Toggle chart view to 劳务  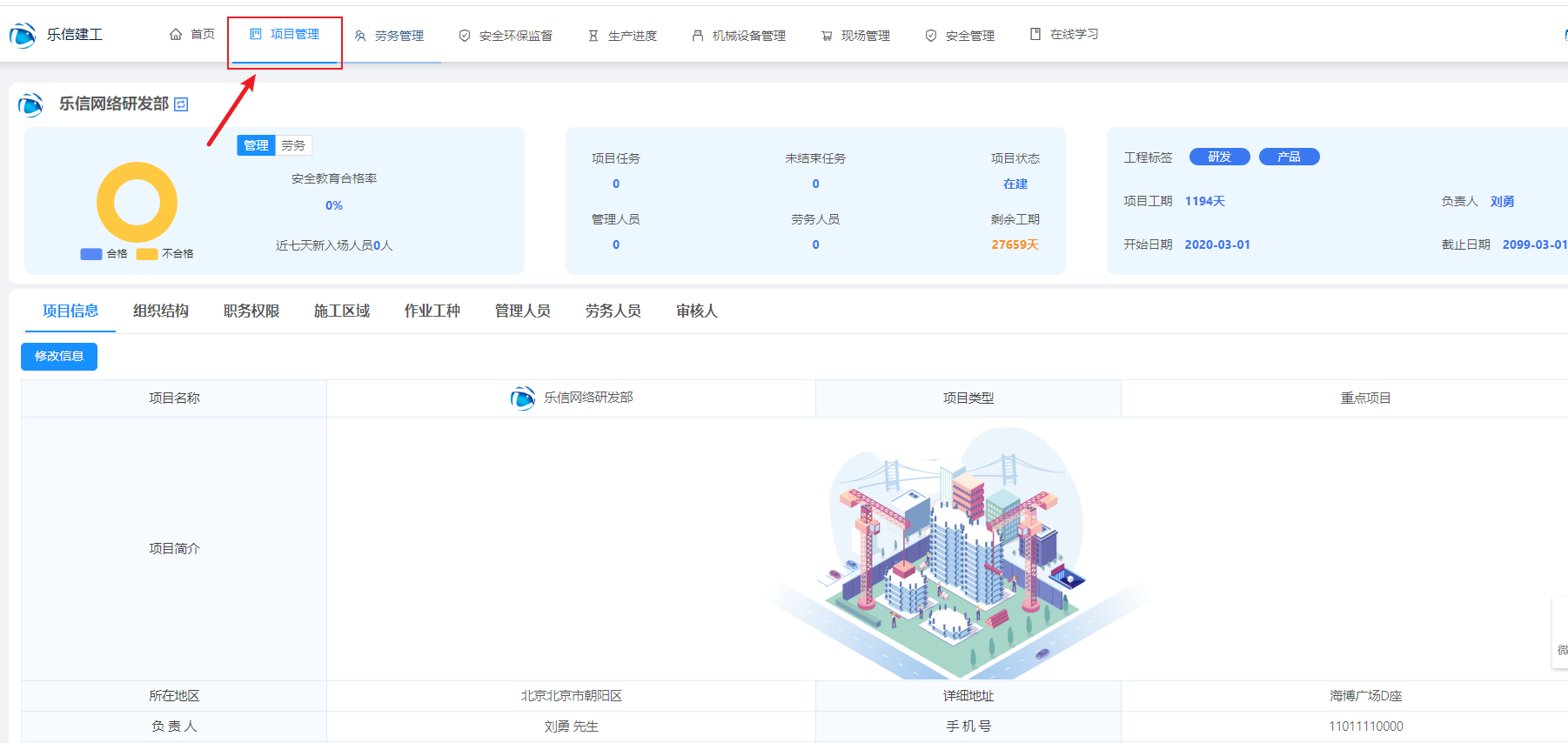click(x=293, y=145)
